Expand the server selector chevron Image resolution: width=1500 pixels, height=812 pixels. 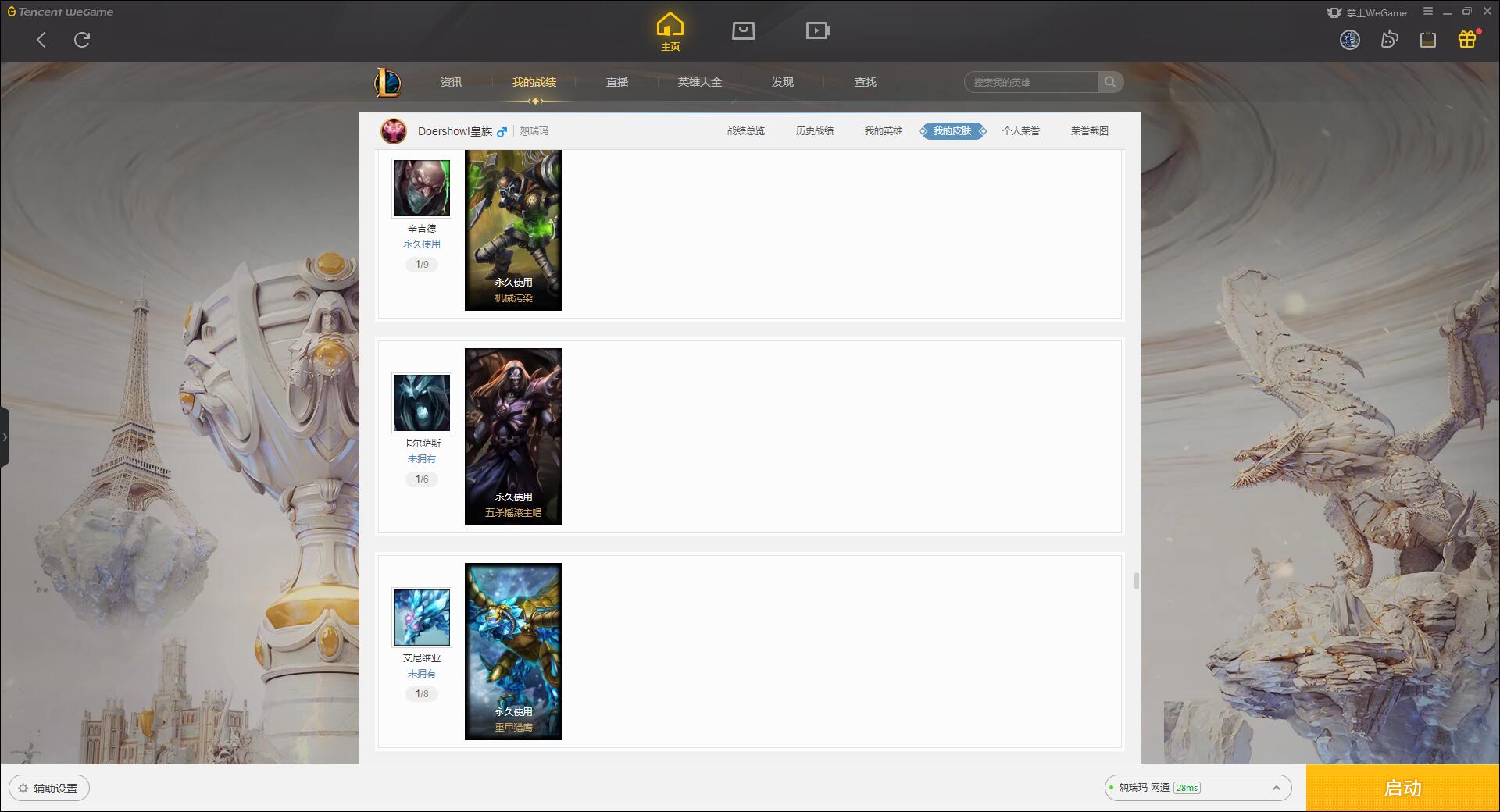coord(1277,789)
